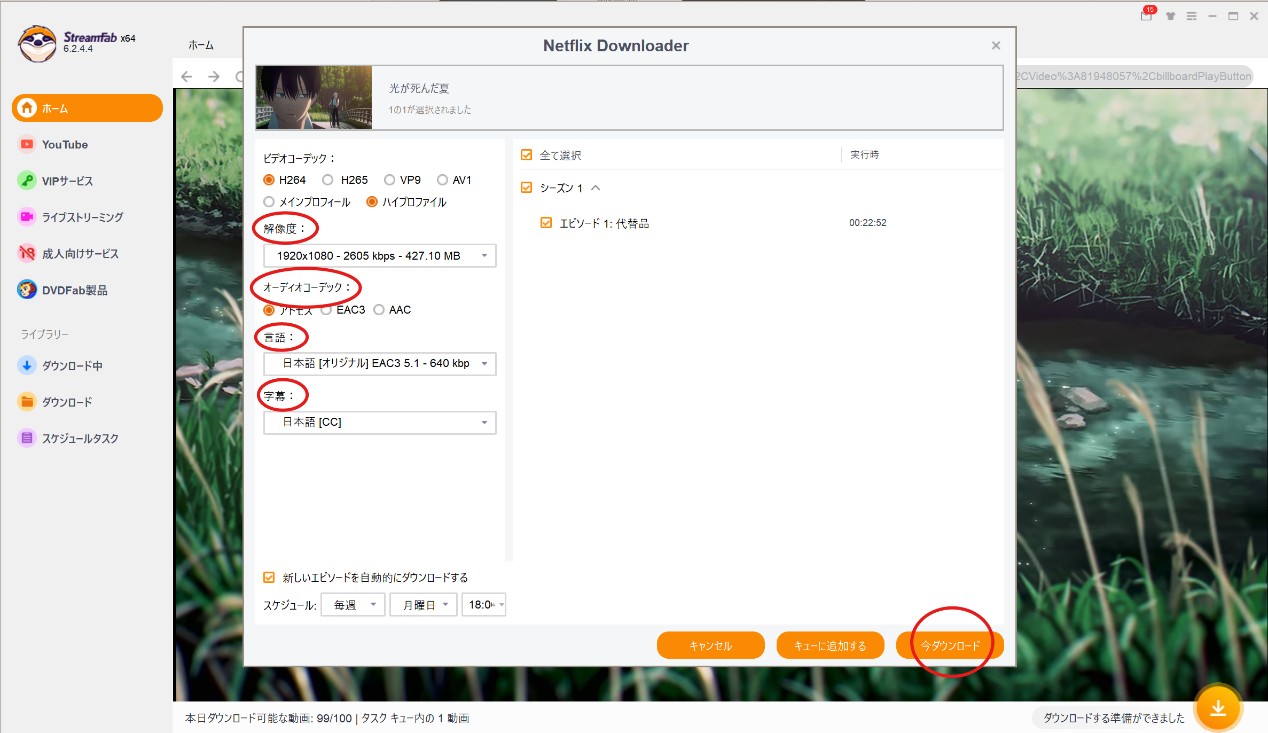
Task: Click the browser forward arrow
Action: coord(214,76)
